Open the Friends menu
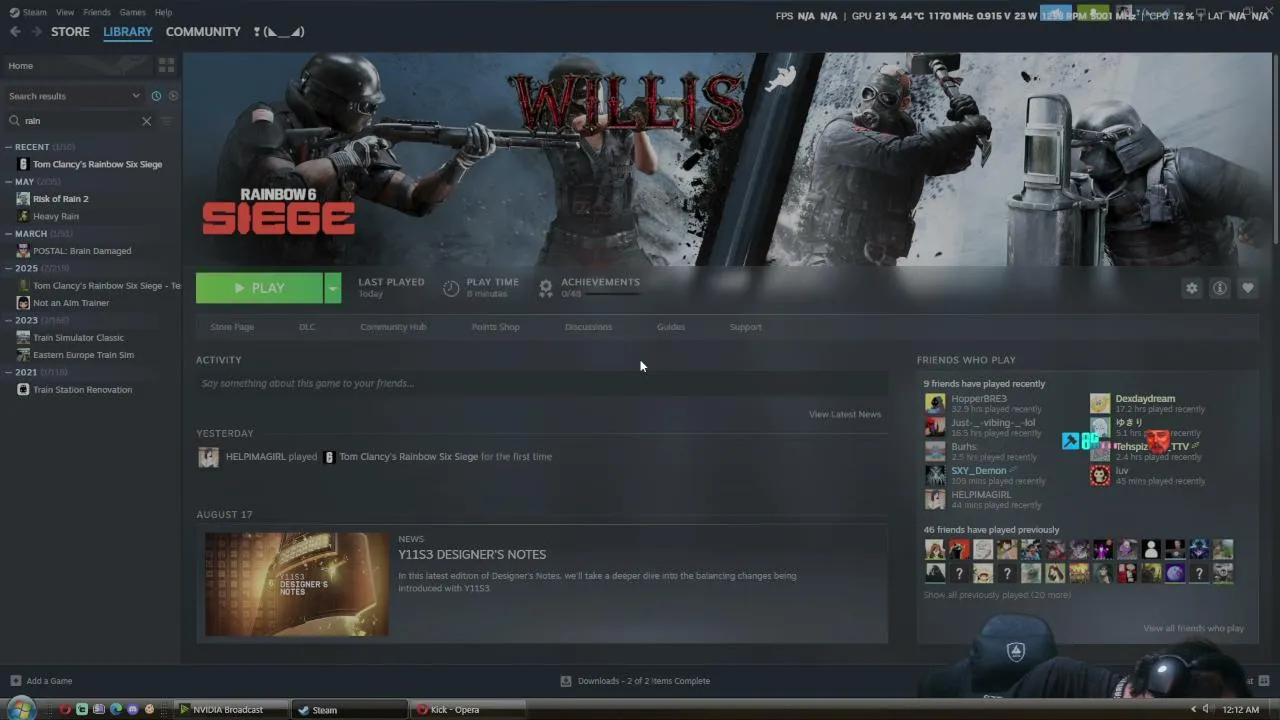Viewport: 1280px width, 720px height. (97, 12)
